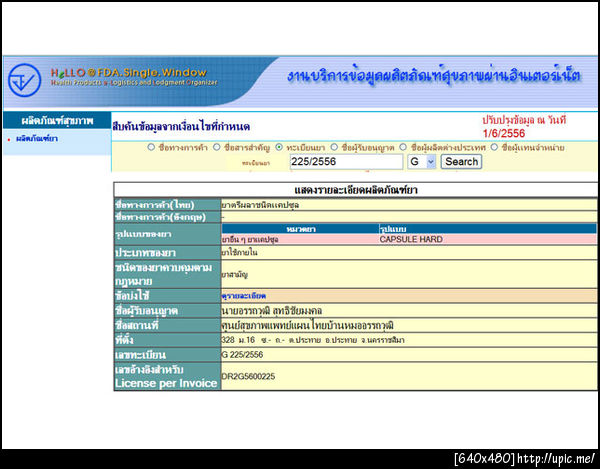Click the แสดงรายละเอียดผลิตภัณฑ์ยา table title
The width and height of the screenshot is (600, 469).
355,190
